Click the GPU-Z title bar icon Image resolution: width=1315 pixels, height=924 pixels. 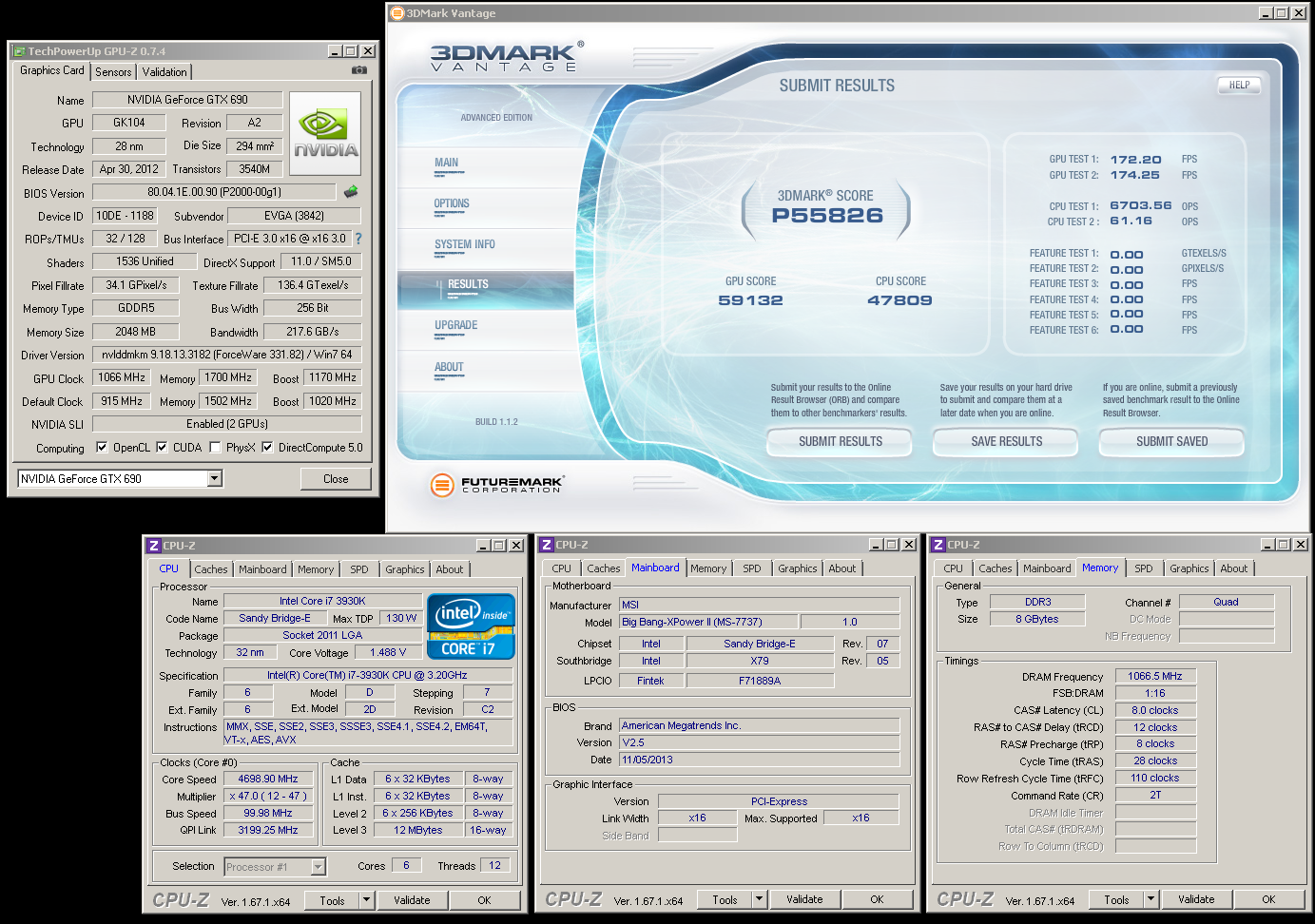pyautogui.click(x=19, y=51)
